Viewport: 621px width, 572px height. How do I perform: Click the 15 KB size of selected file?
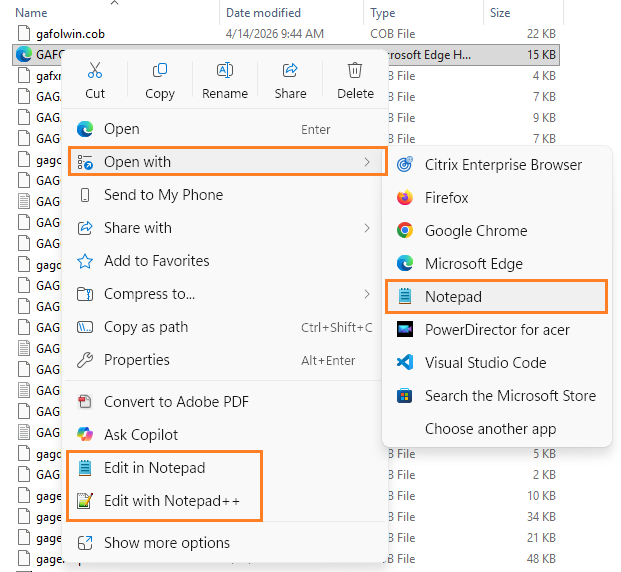click(x=541, y=55)
